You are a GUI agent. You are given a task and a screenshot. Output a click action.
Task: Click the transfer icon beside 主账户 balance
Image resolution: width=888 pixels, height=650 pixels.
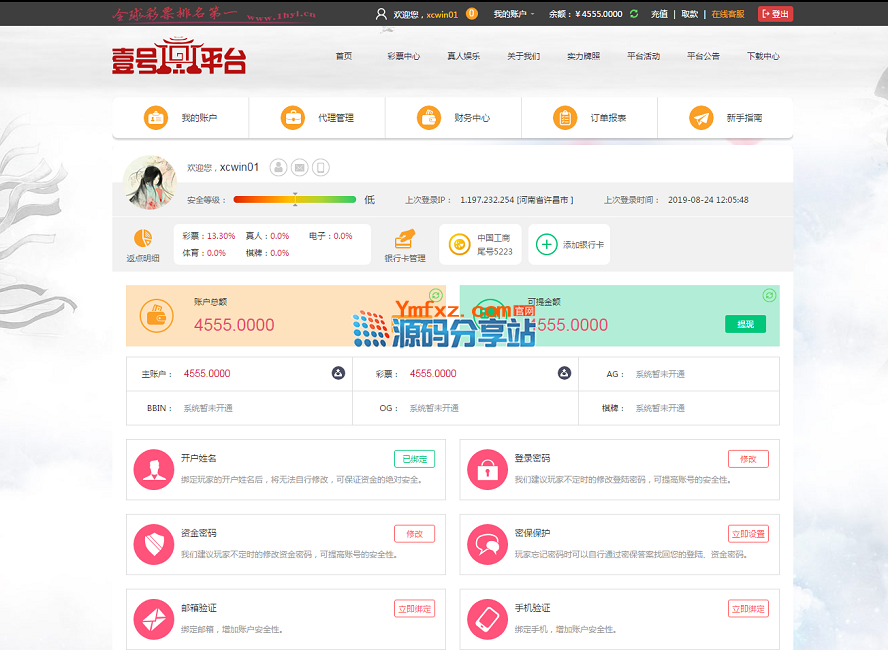tap(338, 373)
